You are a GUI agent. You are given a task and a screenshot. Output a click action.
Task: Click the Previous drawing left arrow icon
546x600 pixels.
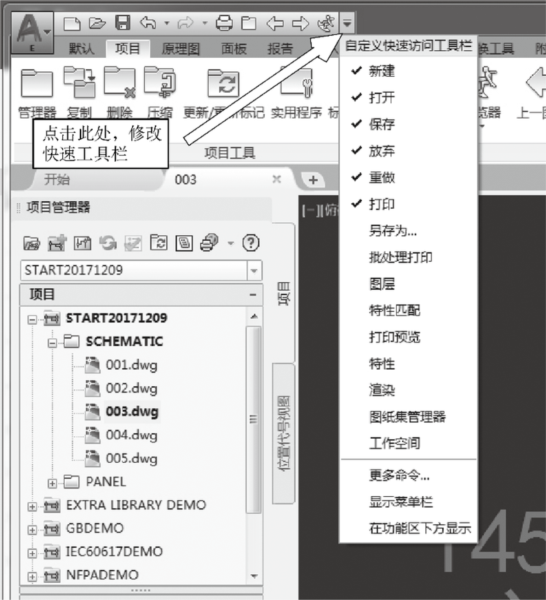(275, 23)
